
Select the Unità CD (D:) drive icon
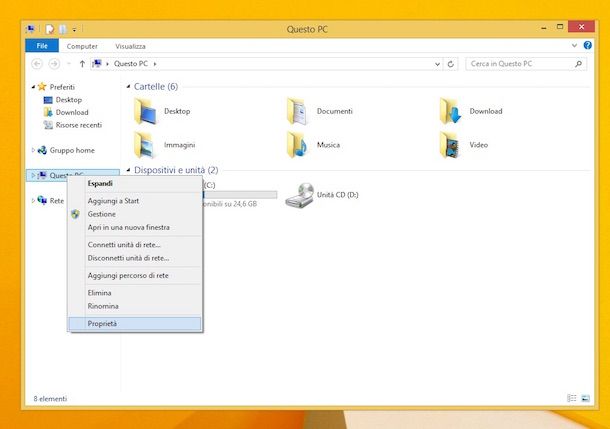pos(298,195)
